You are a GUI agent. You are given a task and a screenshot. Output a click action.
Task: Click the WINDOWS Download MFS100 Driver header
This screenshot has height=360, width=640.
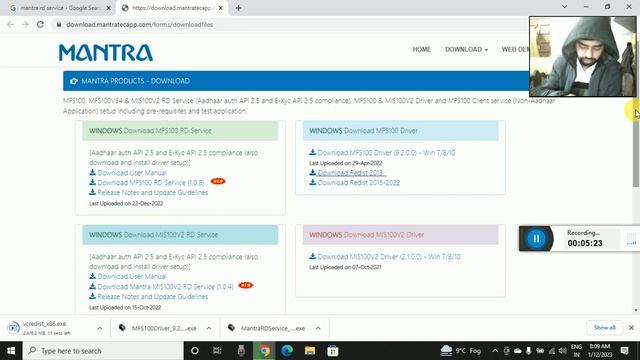(x=400, y=131)
